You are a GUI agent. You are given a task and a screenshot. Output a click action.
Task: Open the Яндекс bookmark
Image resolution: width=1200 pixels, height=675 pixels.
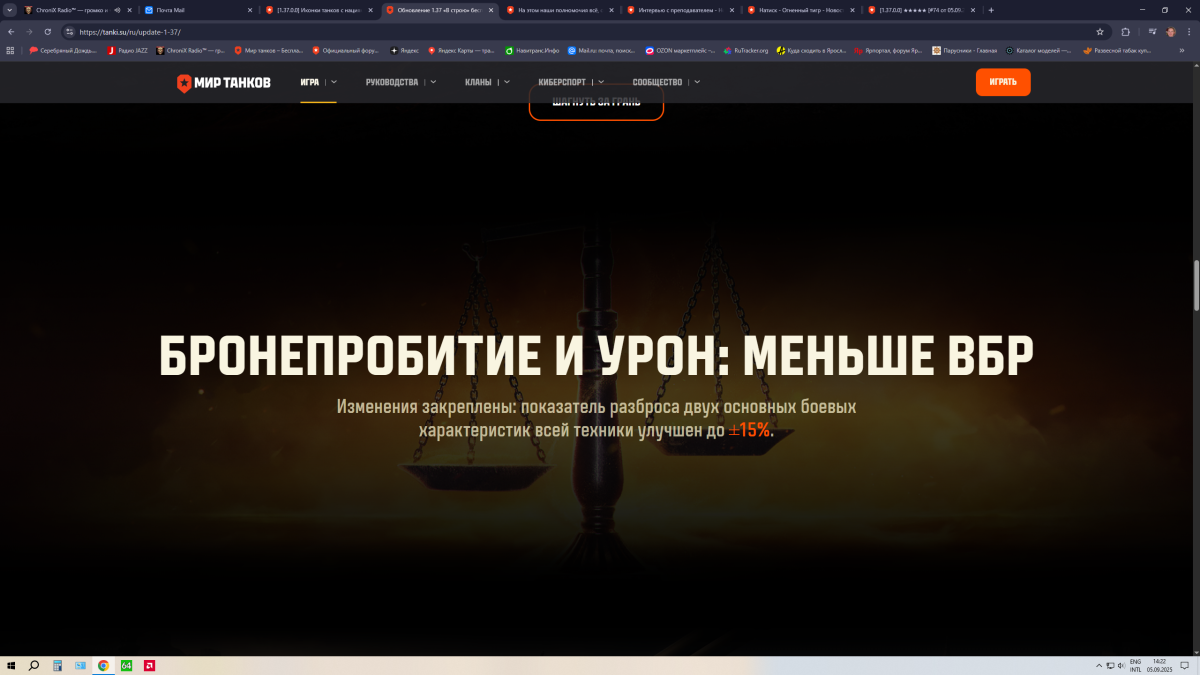coord(405,50)
